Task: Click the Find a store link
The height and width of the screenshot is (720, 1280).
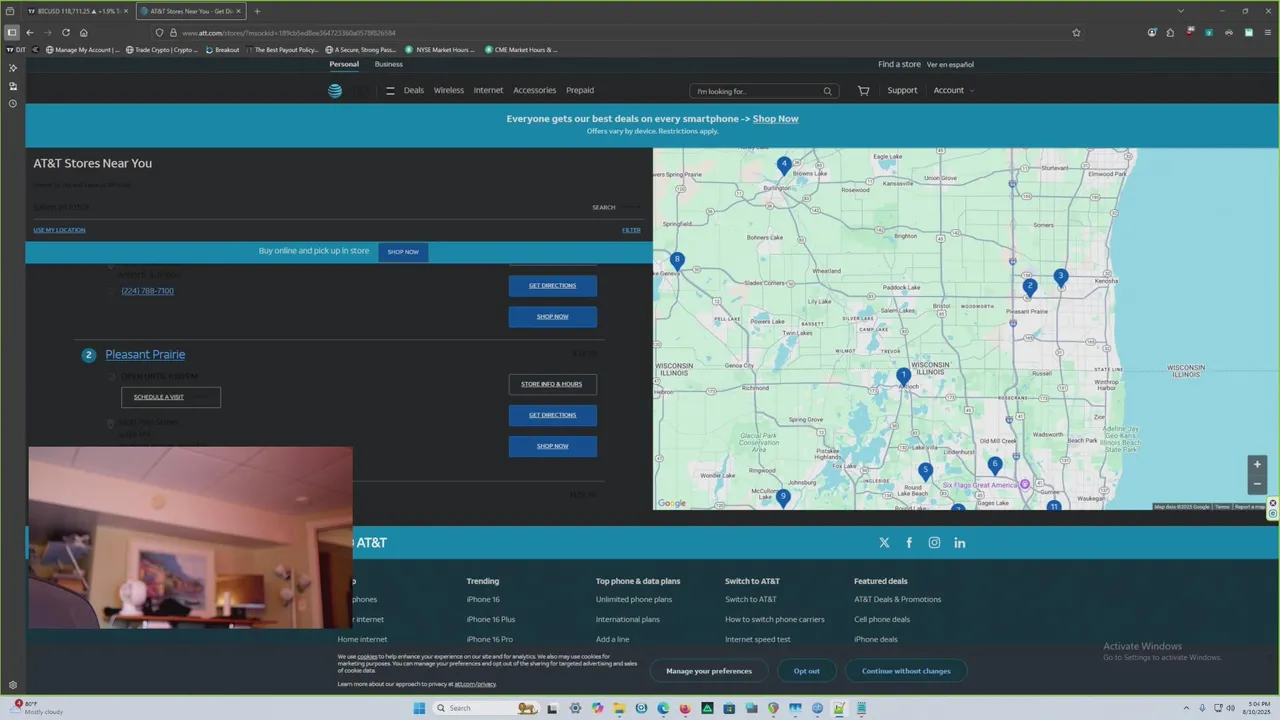Action: [x=899, y=64]
